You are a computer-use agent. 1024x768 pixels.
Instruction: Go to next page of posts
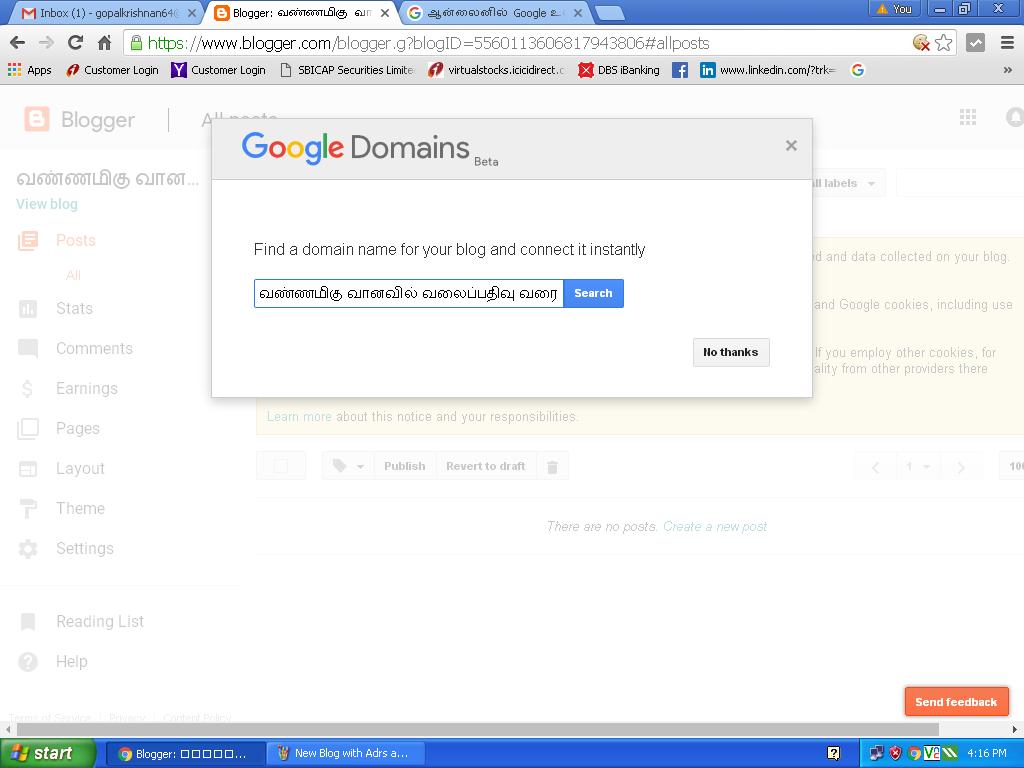[x=961, y=467]
